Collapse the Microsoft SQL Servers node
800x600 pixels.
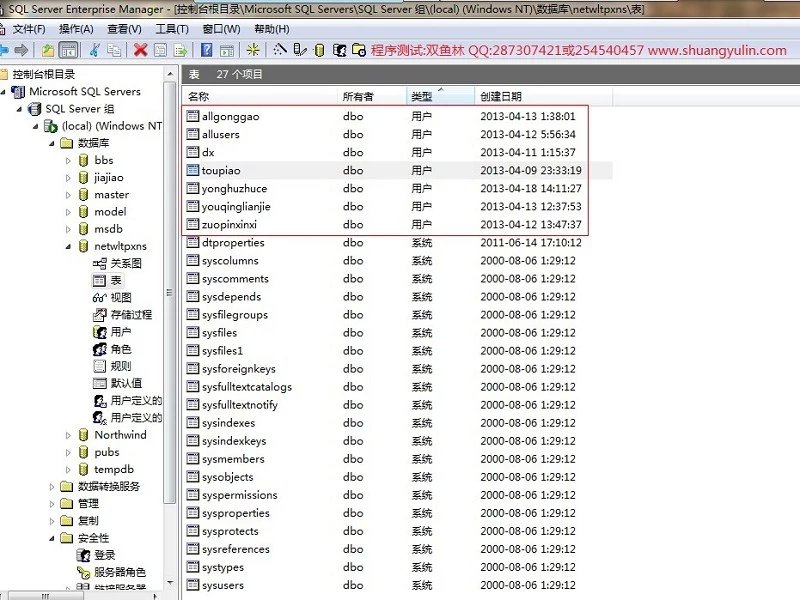point(3,92)
